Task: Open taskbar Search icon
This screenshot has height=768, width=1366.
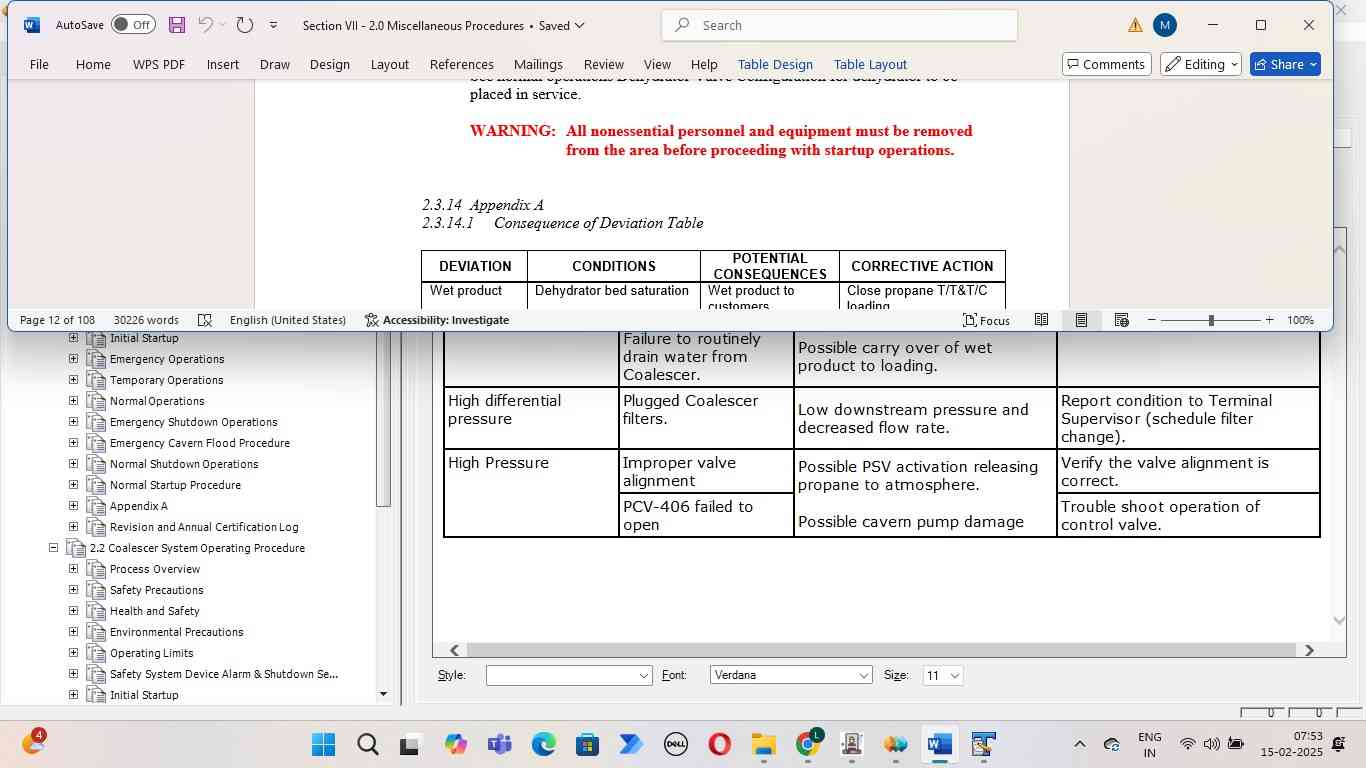Action: point(367,745)
